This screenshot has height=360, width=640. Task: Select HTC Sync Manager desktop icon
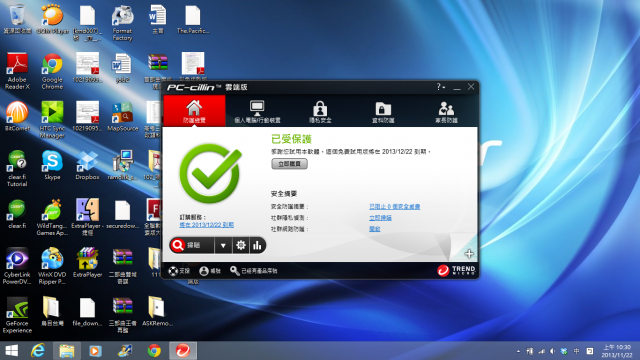(x=52, y=120)
